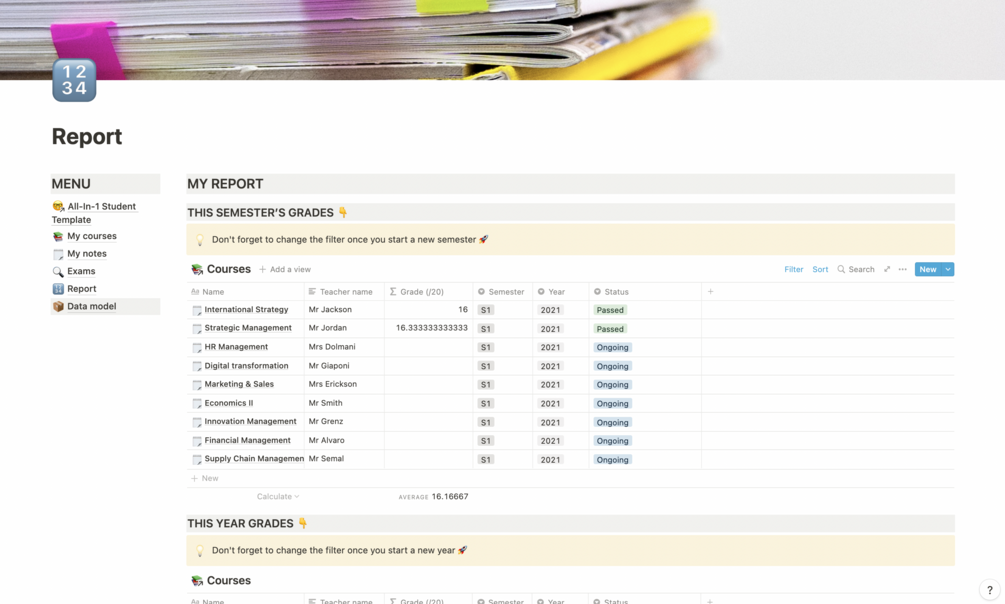Click the Grade (/20) column header

click(x=428, y=292)
